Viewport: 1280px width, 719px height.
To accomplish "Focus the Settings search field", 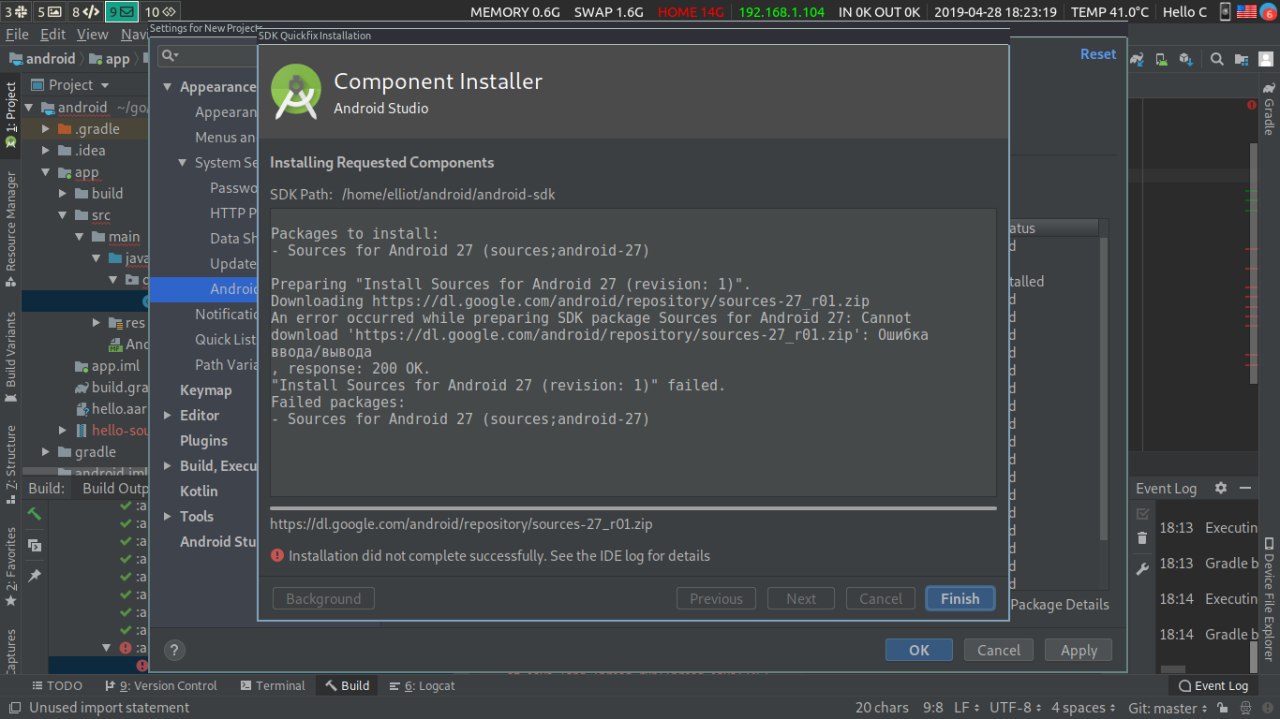I will click(x=205, y=56).
